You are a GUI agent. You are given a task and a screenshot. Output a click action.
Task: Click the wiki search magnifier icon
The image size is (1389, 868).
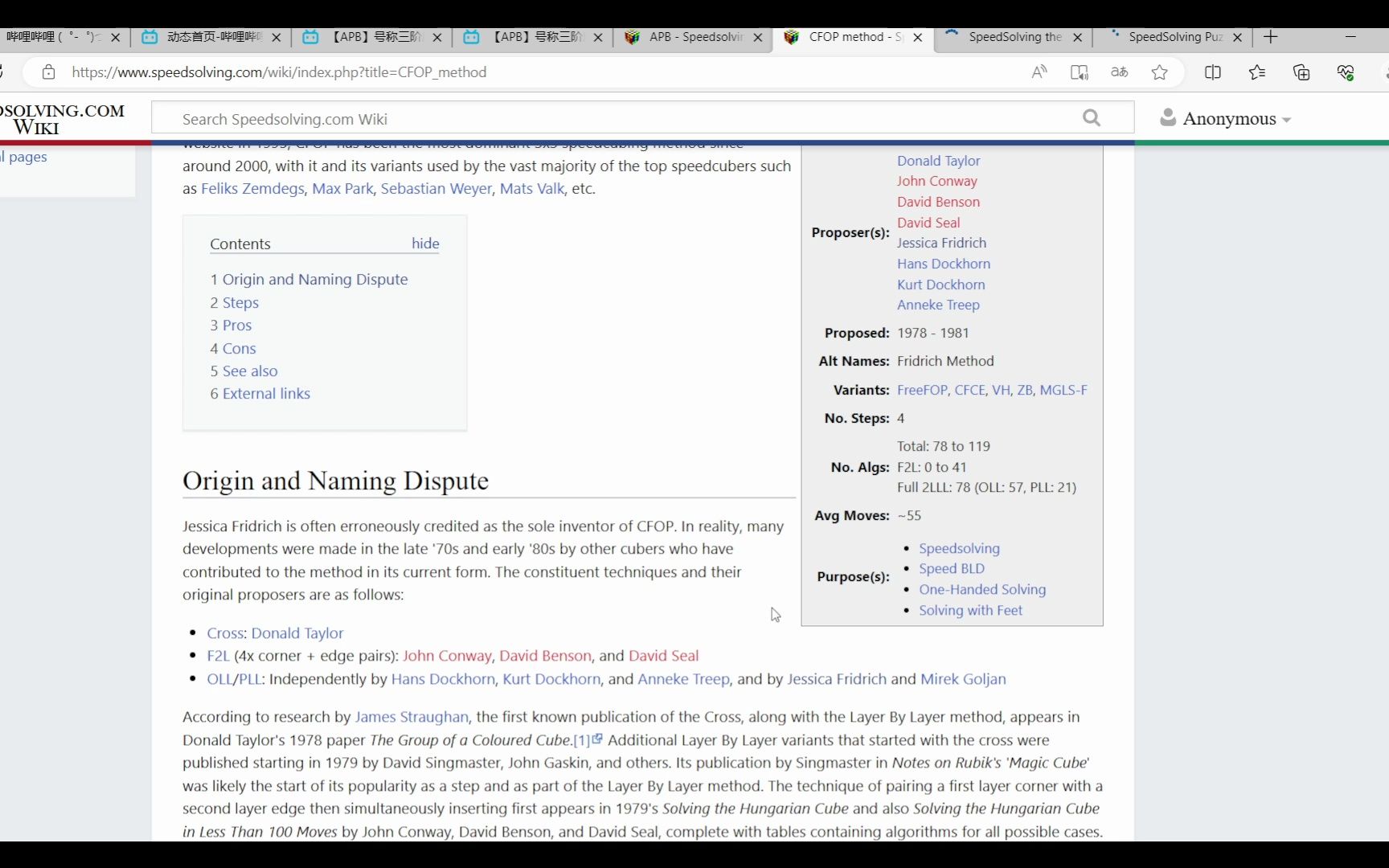pyautogui.click(x=1091, y=118)
